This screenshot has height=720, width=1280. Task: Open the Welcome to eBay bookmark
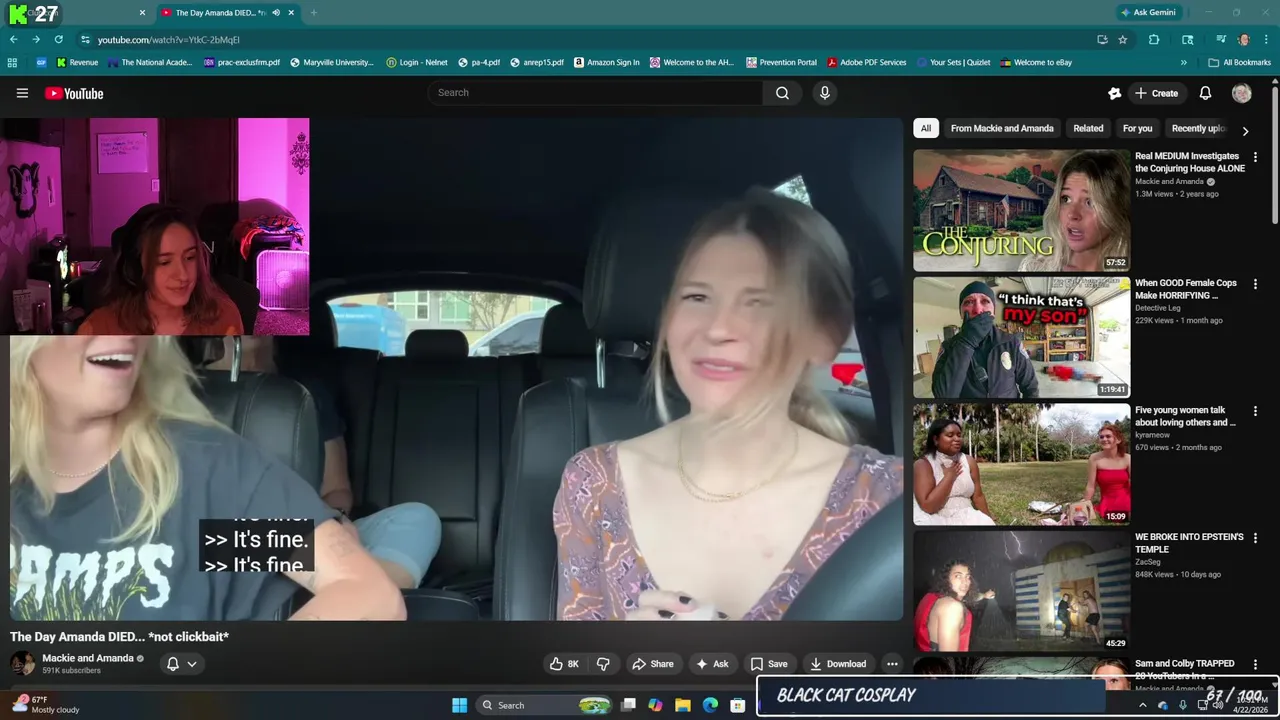pos(1036,62)
